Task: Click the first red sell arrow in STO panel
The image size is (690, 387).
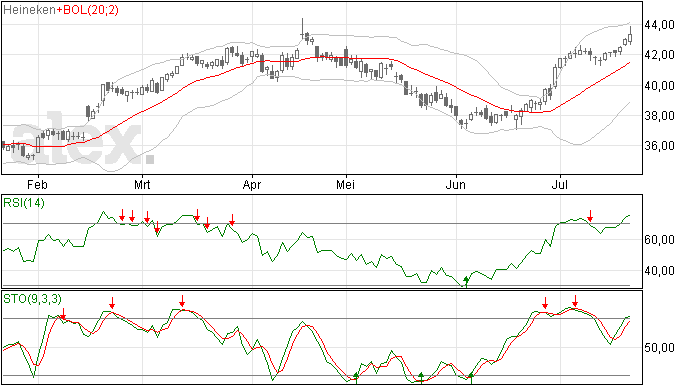Action: 63,313
